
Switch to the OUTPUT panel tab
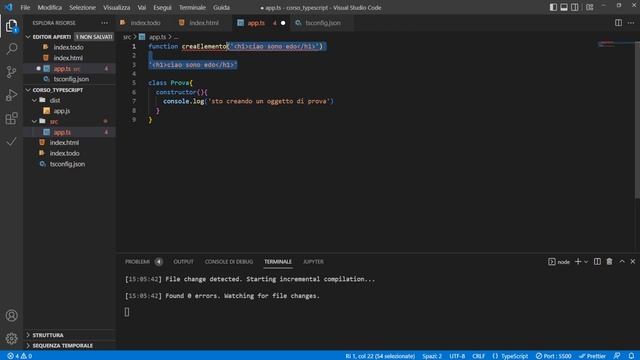184,262
